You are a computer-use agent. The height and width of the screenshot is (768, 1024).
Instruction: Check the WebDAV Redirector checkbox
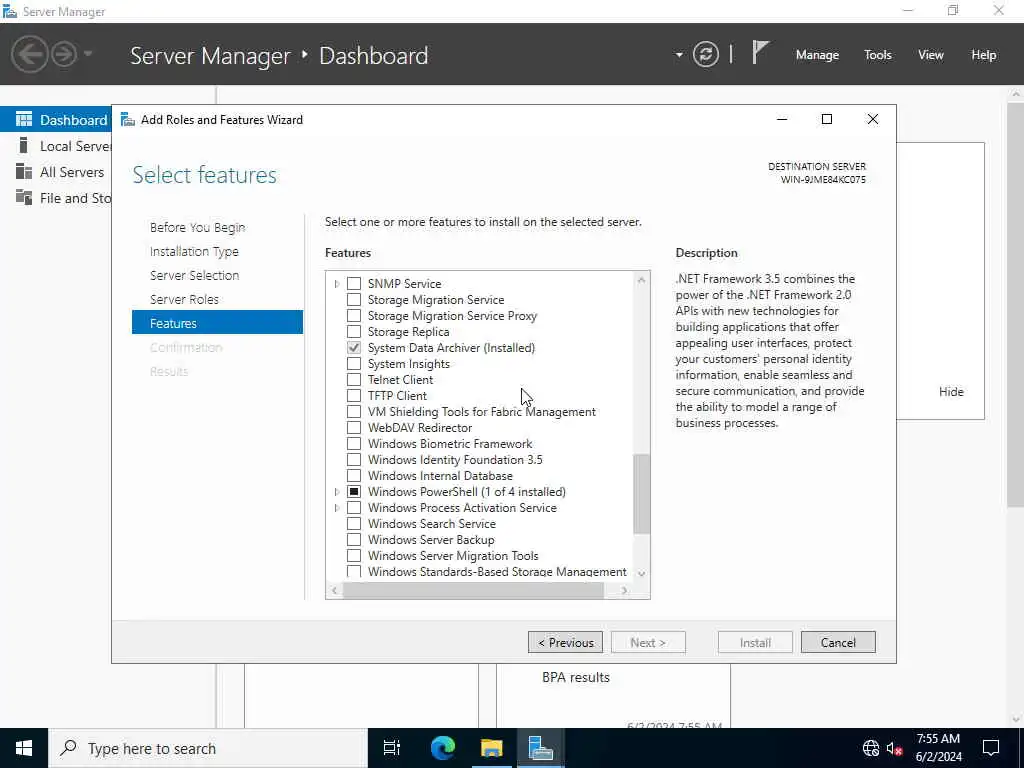pyautogui.click(x=354, y=428)
